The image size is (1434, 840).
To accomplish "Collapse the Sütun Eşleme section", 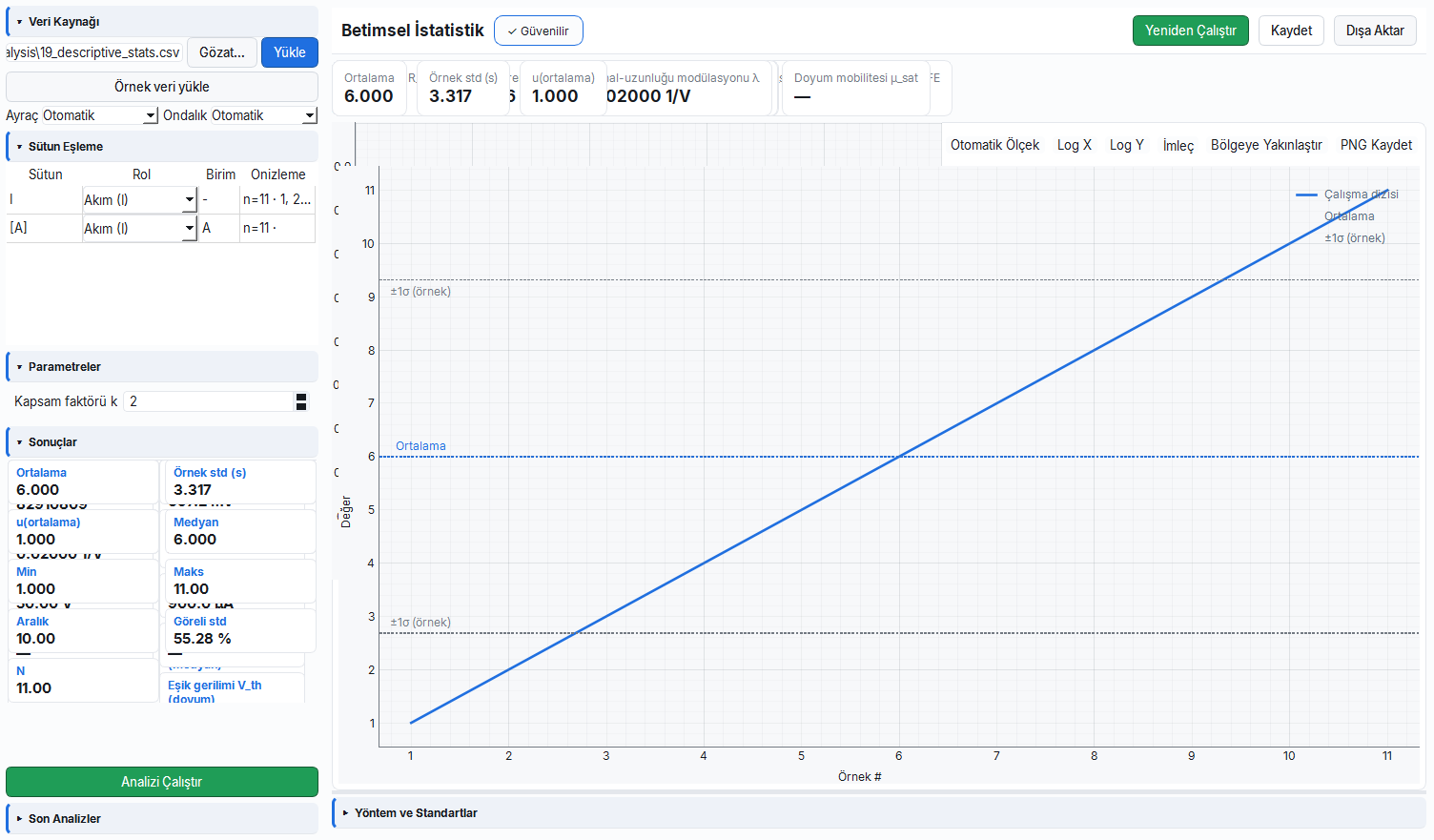I will pyautogui.click(x=162, y=146).
